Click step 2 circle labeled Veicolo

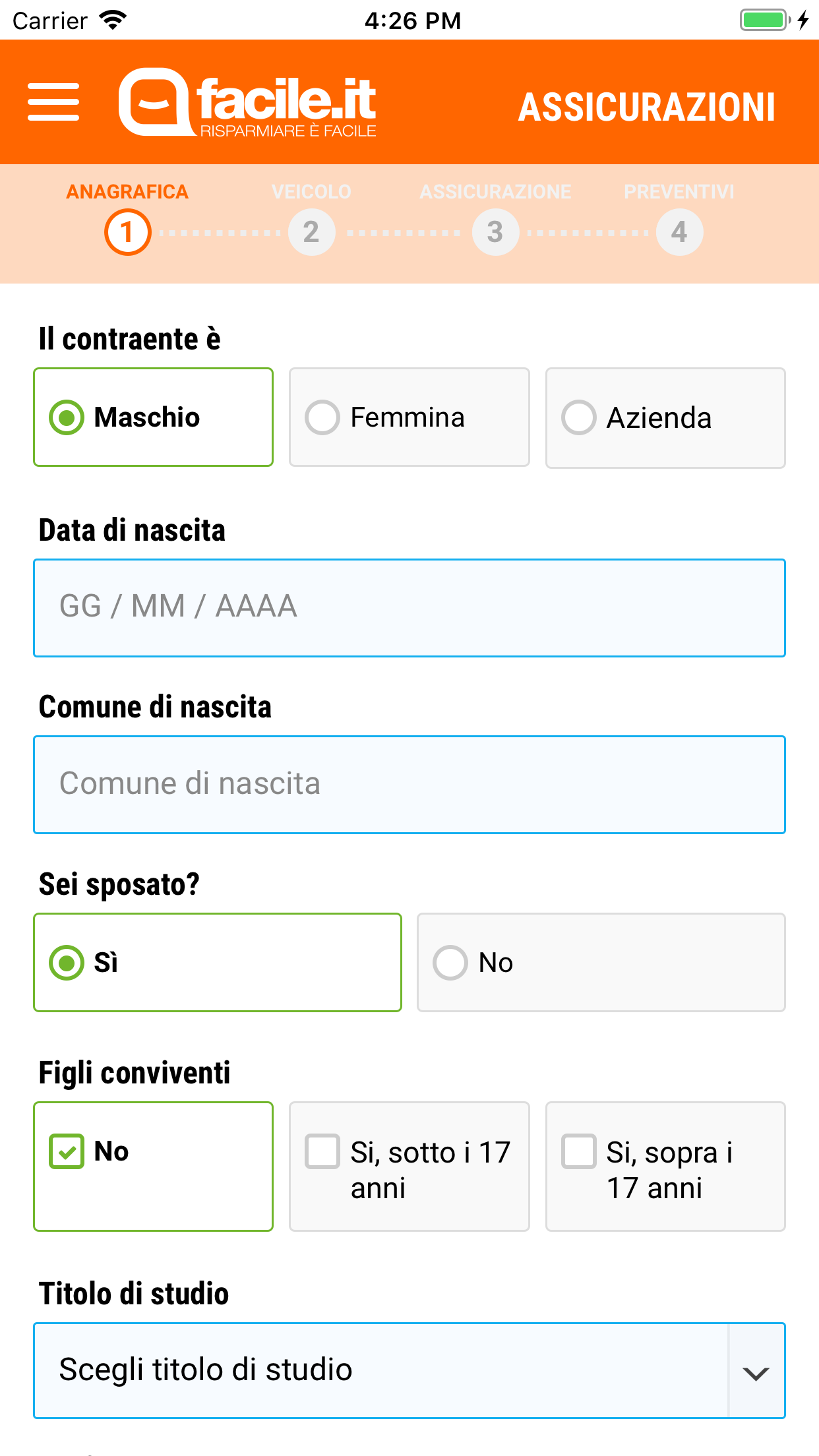[x=311, y=231]
